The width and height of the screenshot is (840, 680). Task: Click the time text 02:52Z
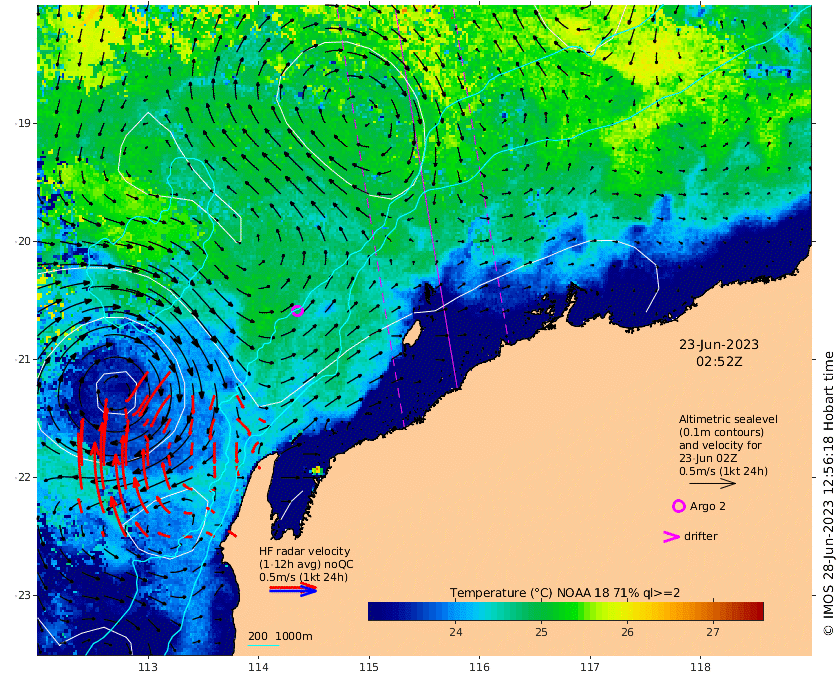[719, 361]
